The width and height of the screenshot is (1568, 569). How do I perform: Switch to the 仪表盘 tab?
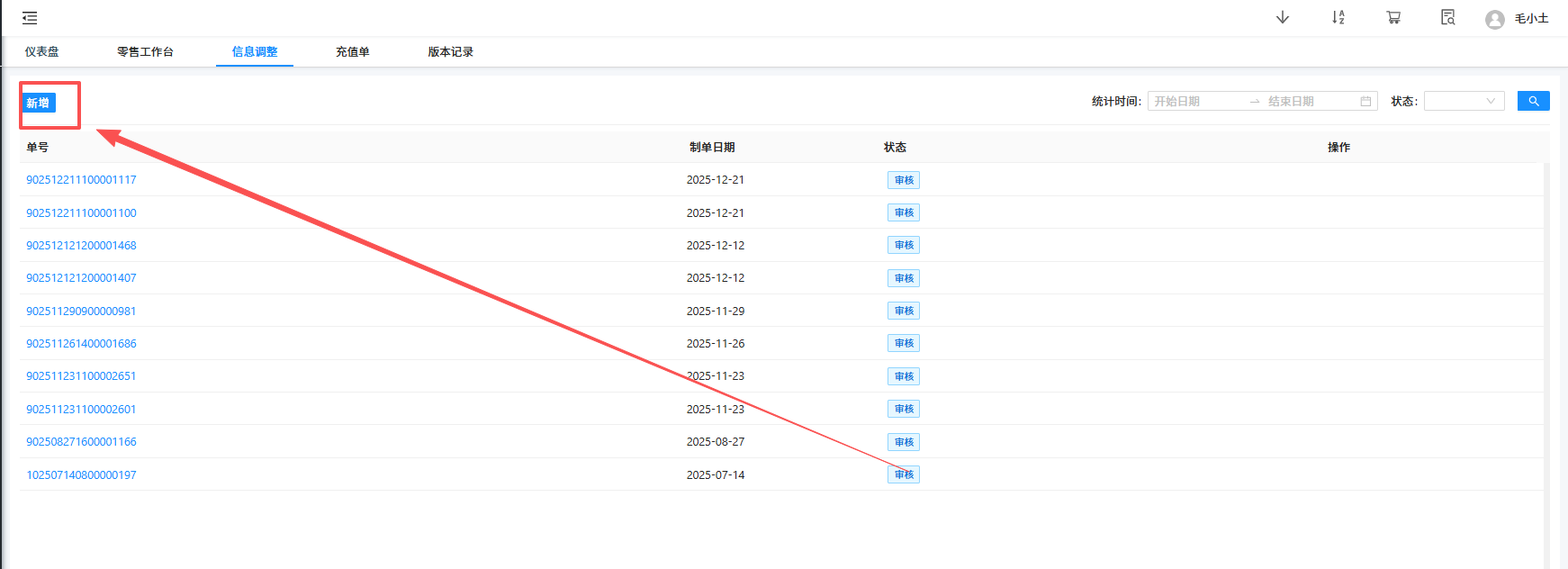click(x=41, y=52)
